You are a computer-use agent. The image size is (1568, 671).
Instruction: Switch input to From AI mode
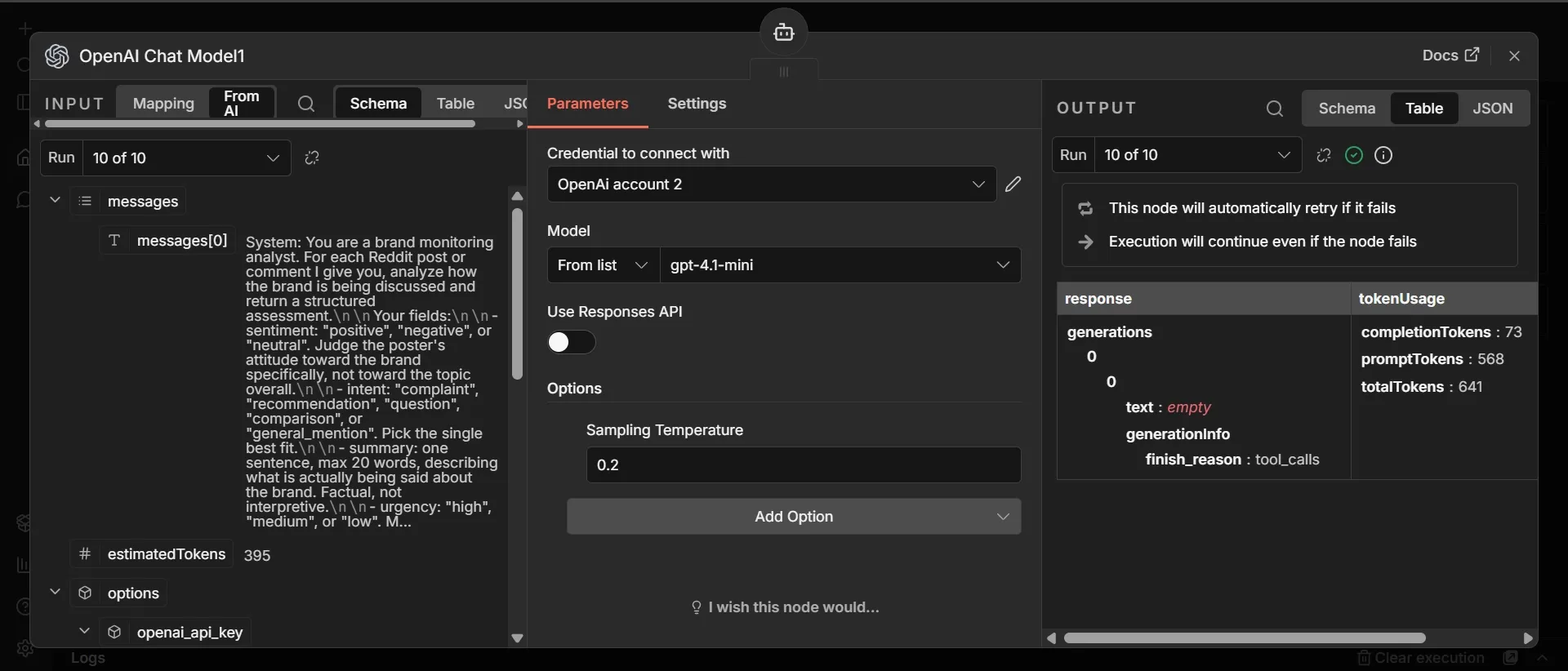[x=242, y=104]
